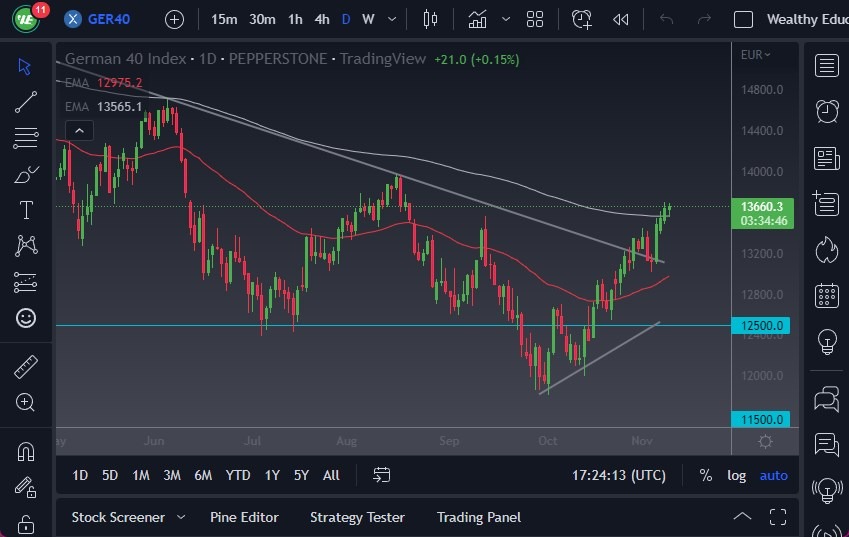Image resolution: width=849 pixels, height=537 pixels.
Task: Activate the zoom in tool
Action: (25, 402)
